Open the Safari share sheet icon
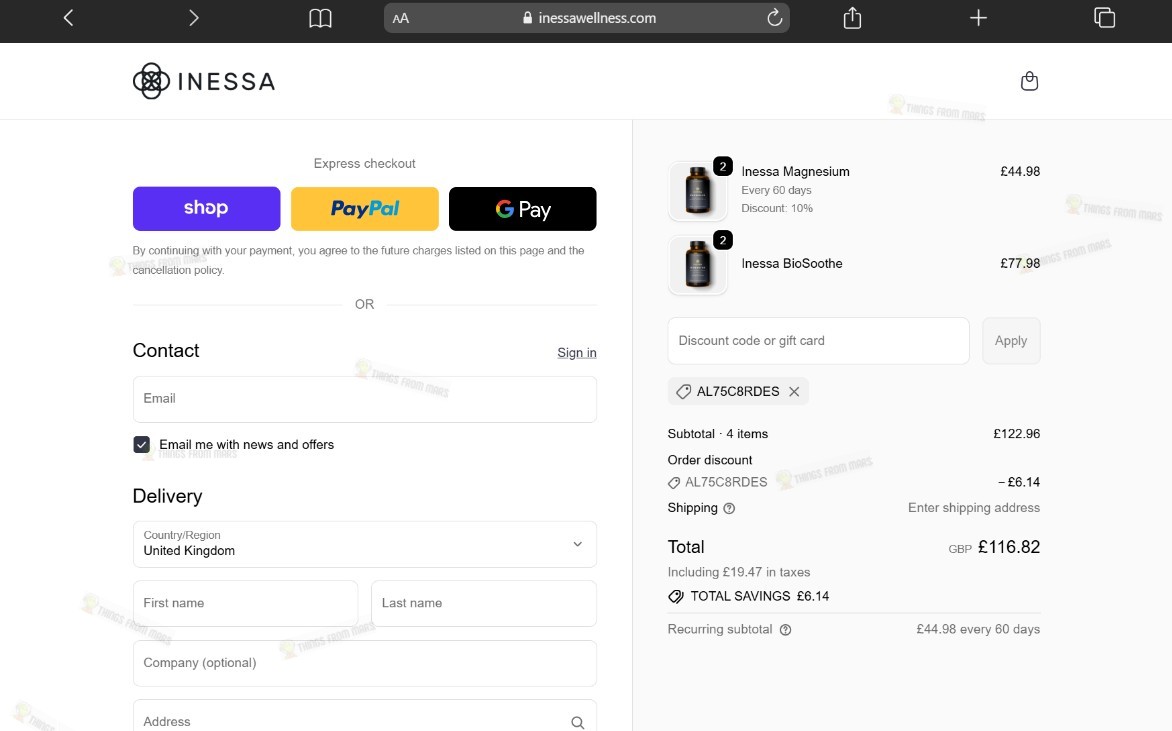1172x731 pixels. coord(852,17)
